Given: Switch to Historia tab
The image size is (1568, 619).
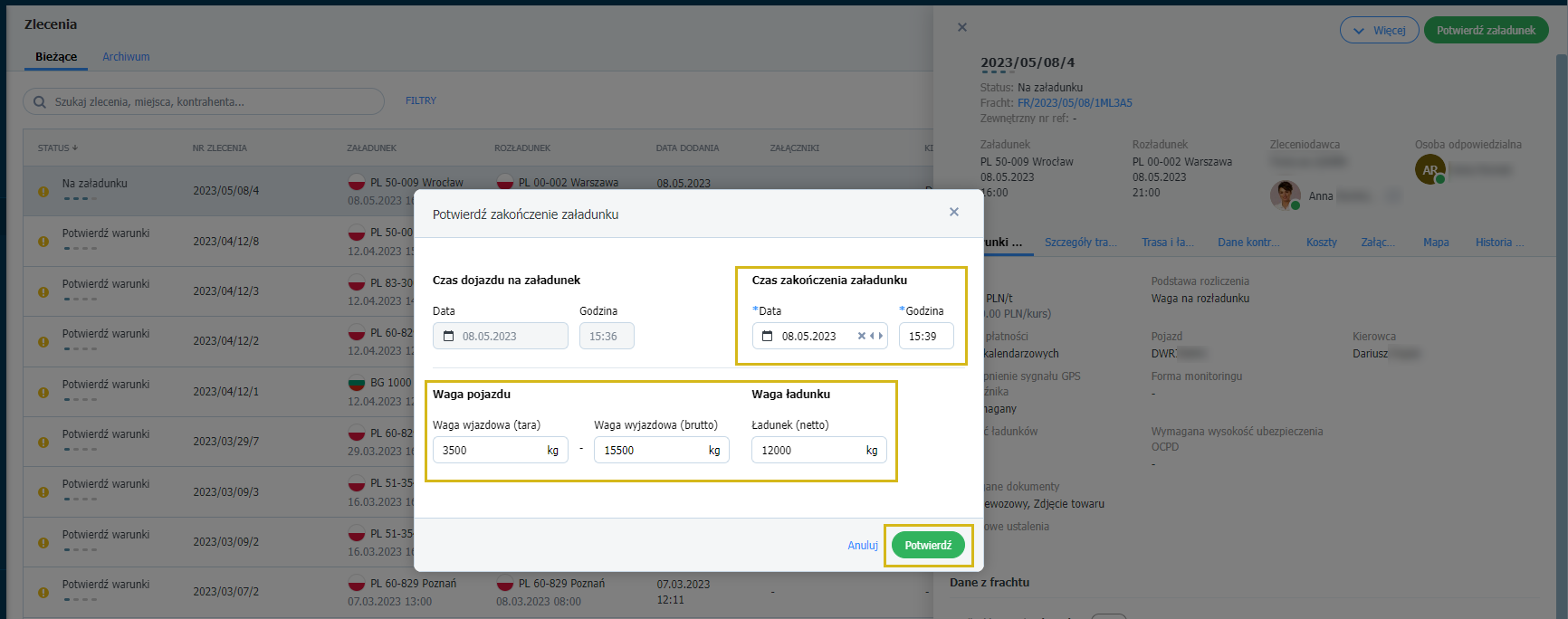Looking at the screenshot, I should tap(1499, 243).
